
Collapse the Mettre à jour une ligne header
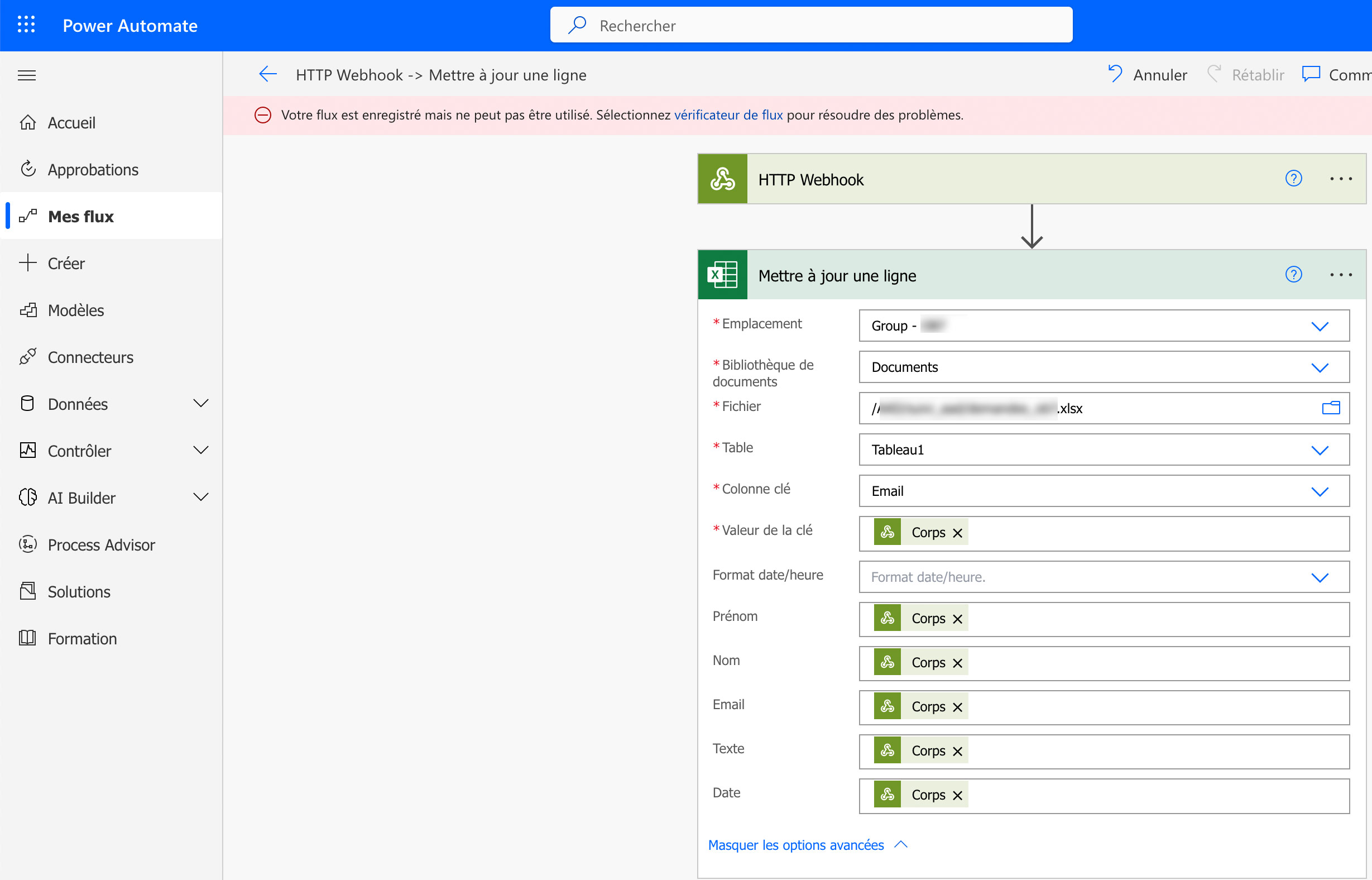1032,275
